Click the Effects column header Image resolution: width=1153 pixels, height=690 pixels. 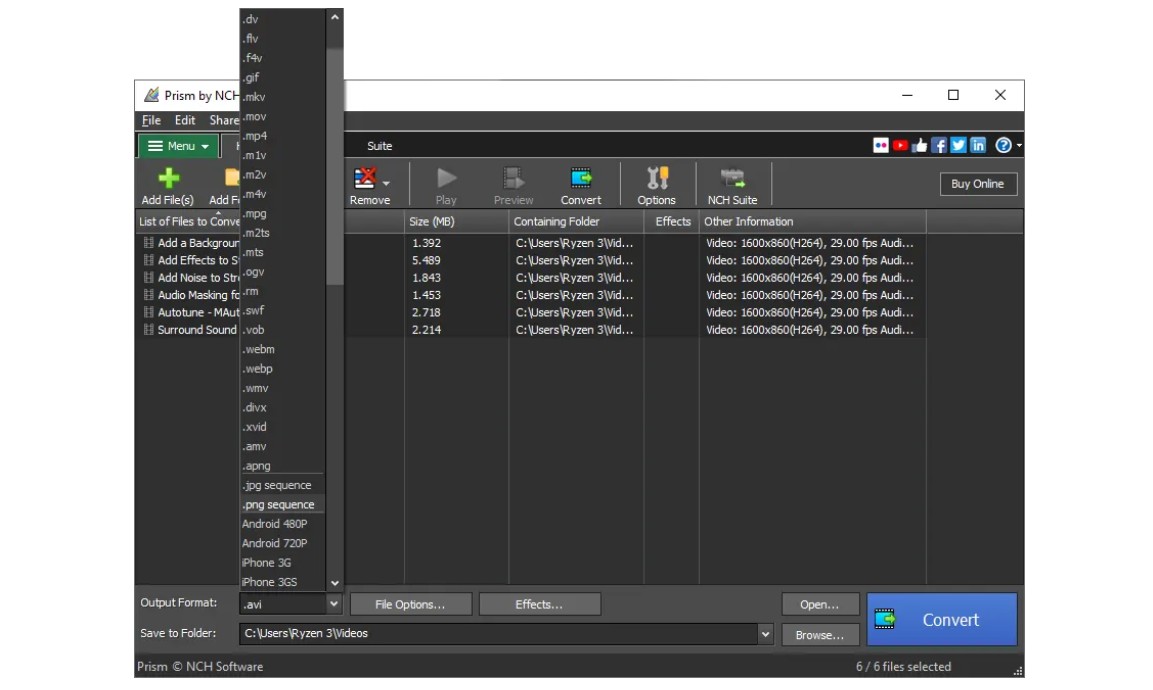(x=673, y=221)
